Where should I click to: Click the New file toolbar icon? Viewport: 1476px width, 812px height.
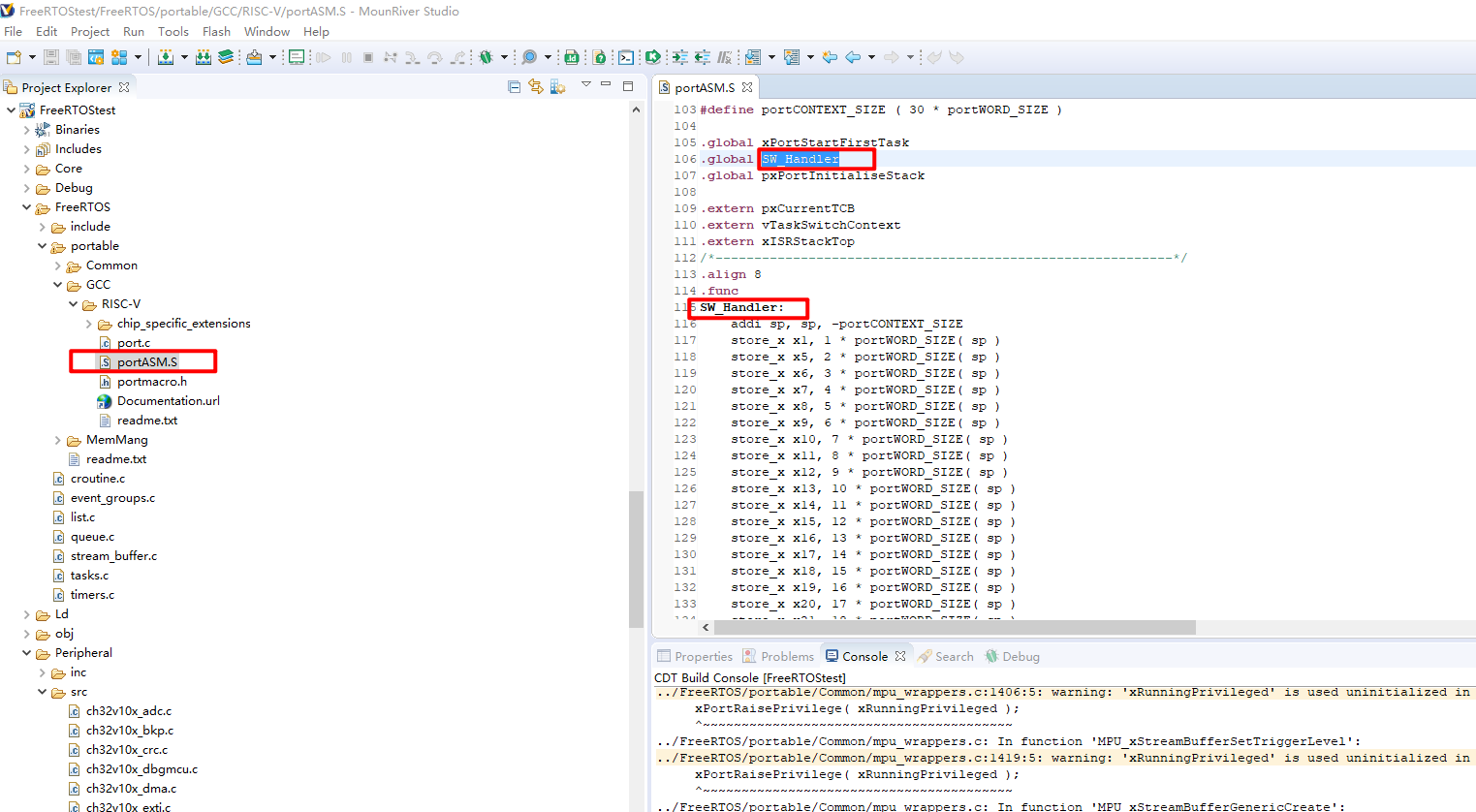pos(15,57)
